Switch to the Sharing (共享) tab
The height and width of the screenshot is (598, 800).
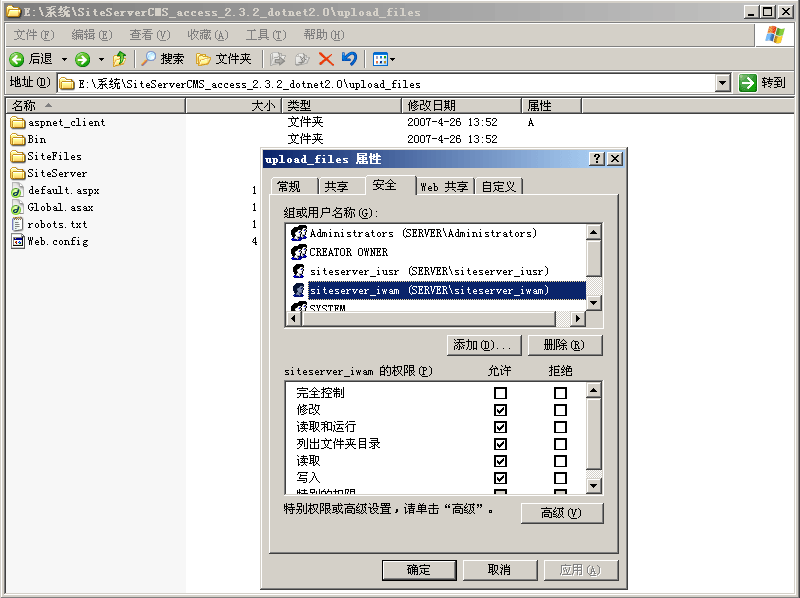click(x=342, y=186)
